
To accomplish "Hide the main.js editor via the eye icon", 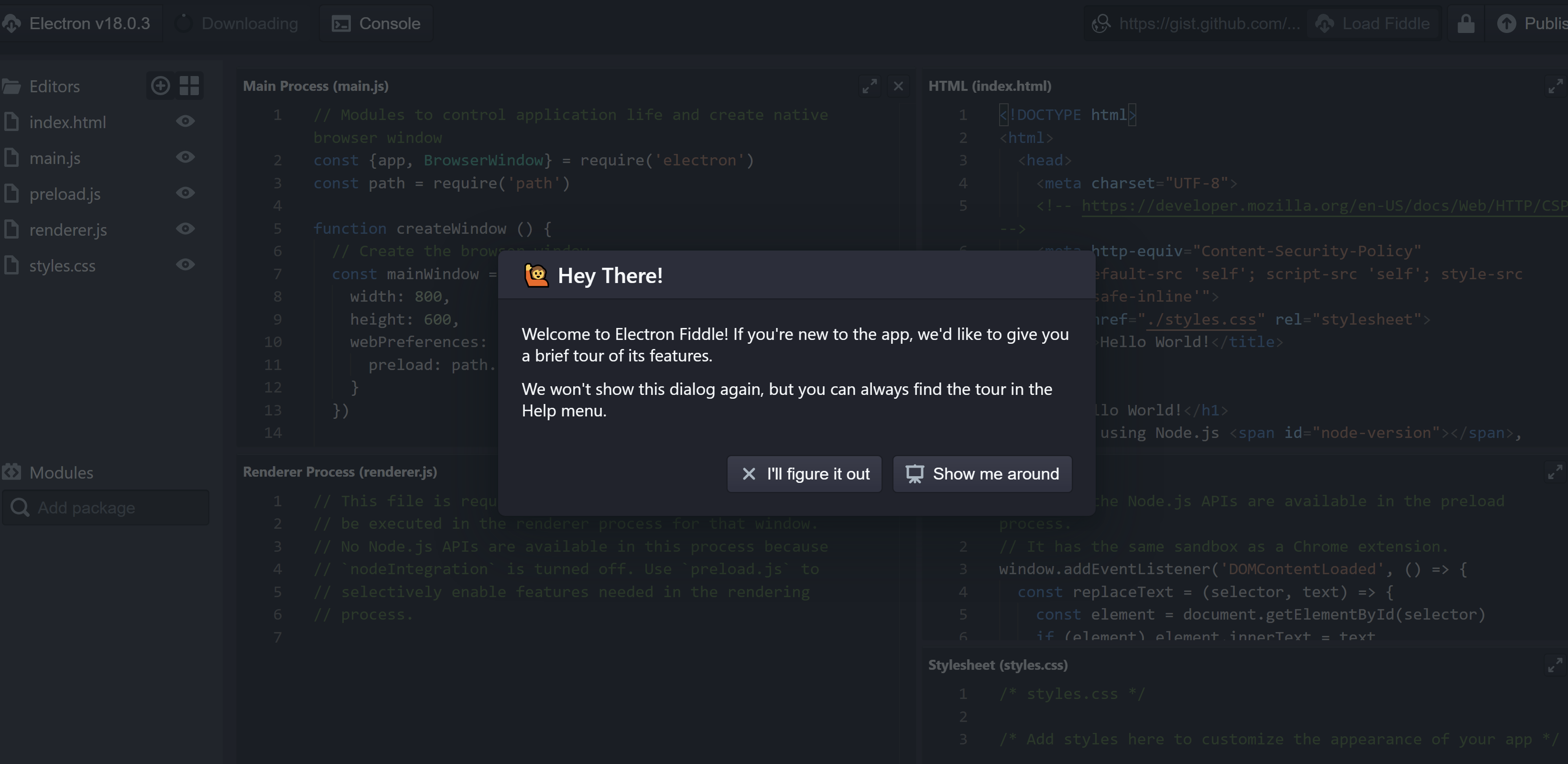I will point(185,157).
